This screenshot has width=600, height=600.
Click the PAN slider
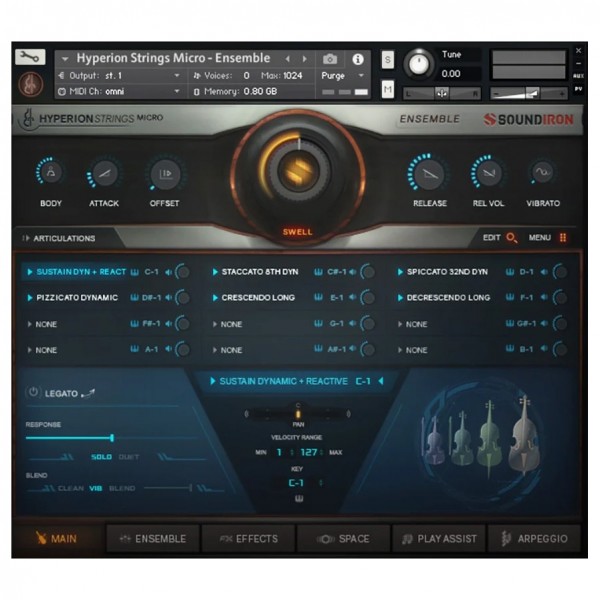pos(297,414)
